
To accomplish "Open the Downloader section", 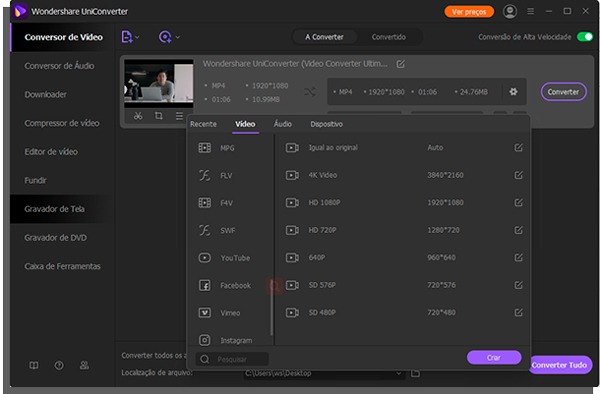I will [x=46, y=94].
